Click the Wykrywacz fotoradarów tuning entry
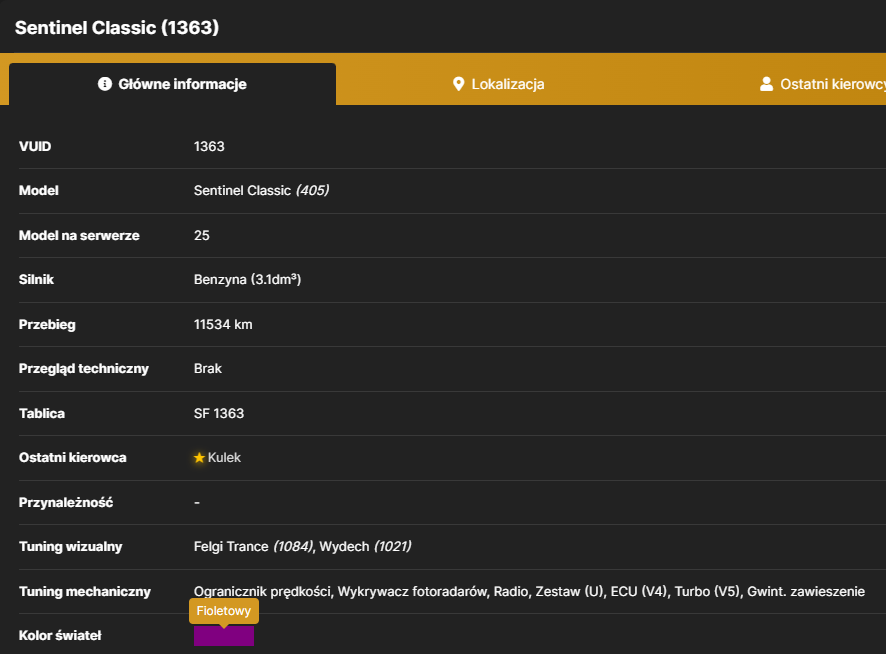Viewport: 886px width, 654px height. [x=413, y=591]
